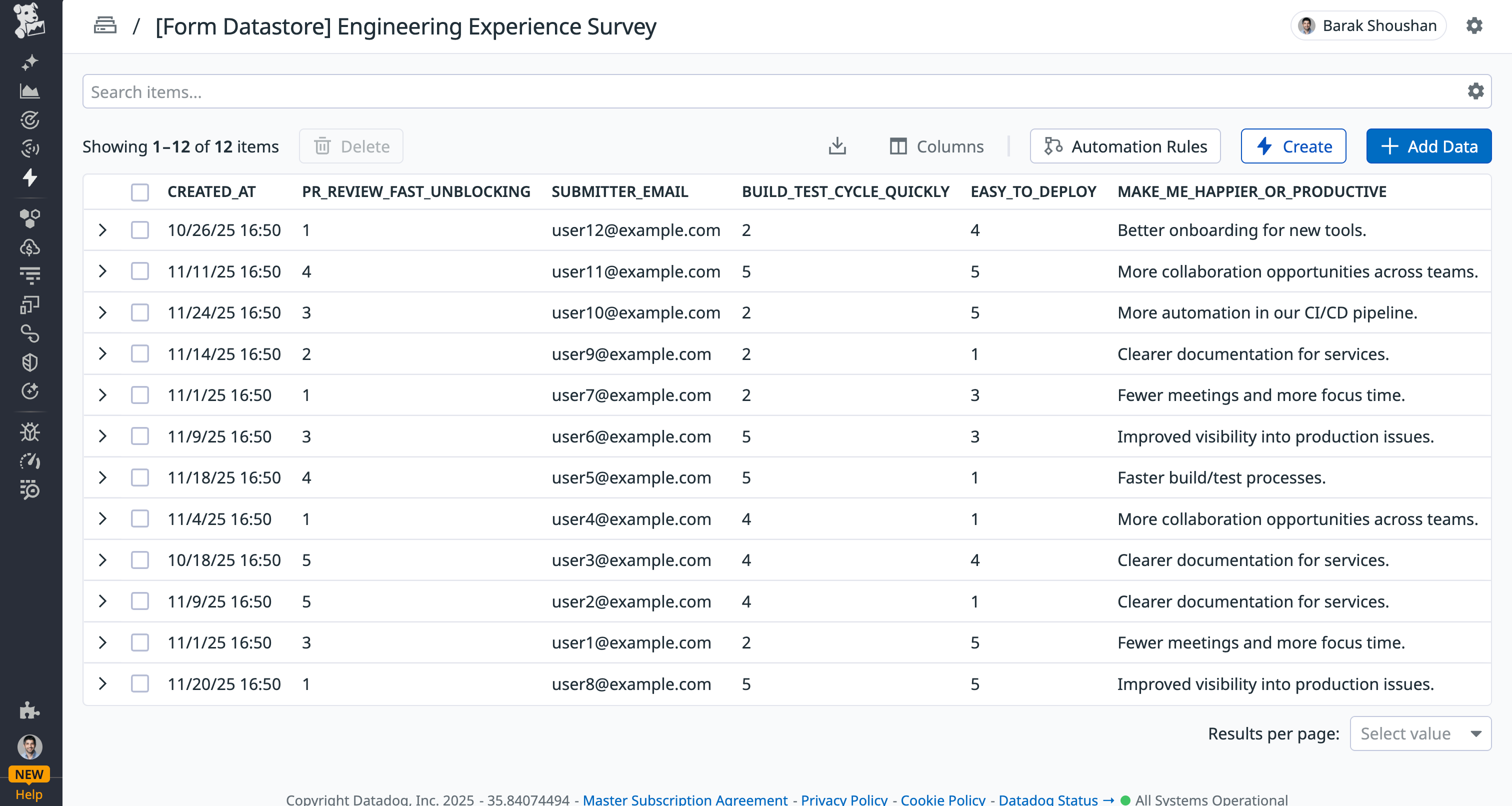Check the row for user12@example.com
This screenshot has width=1512, height=806.
point(139,230)
